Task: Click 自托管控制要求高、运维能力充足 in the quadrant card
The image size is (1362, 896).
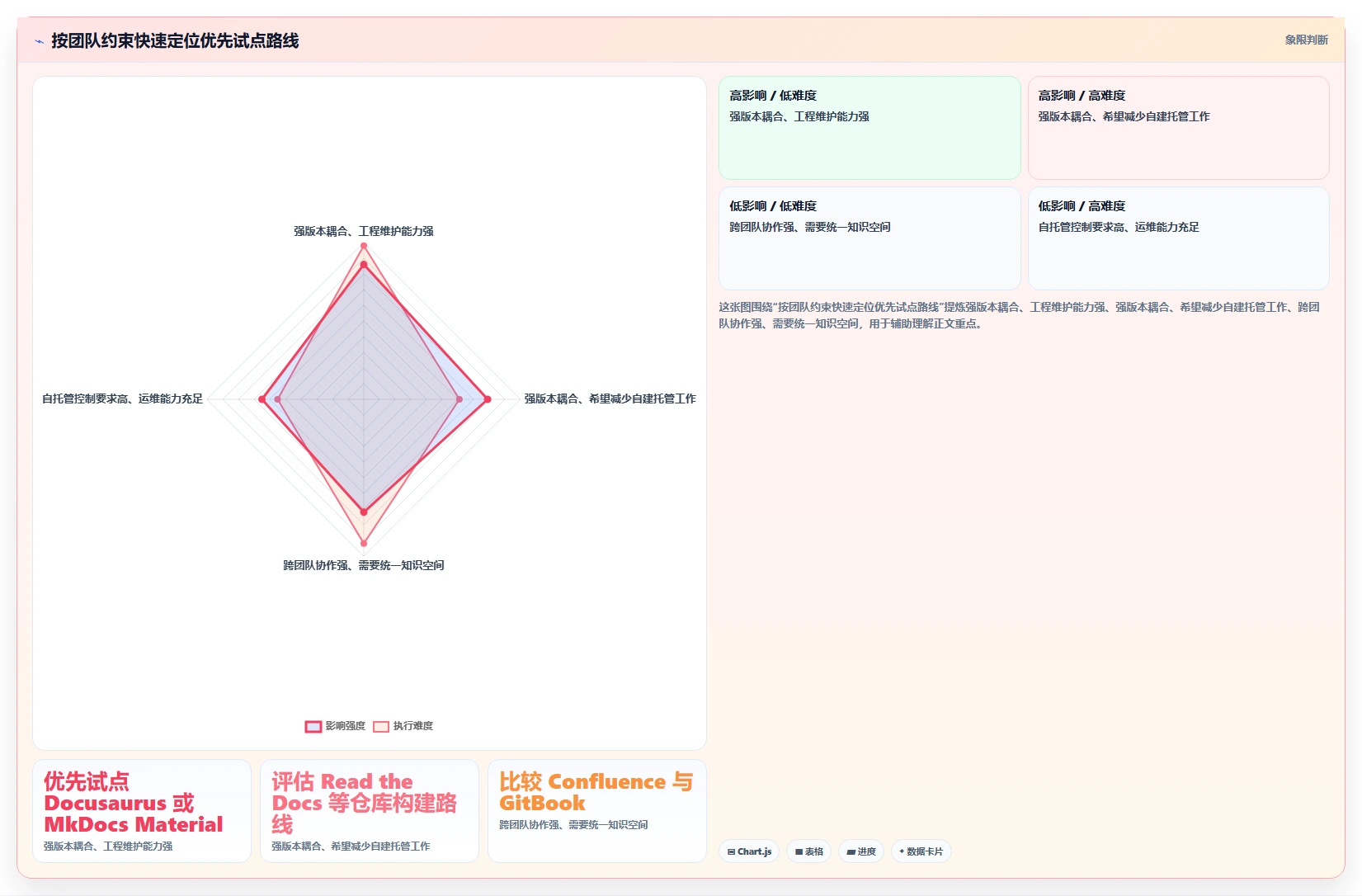Action: point(1118,227)
